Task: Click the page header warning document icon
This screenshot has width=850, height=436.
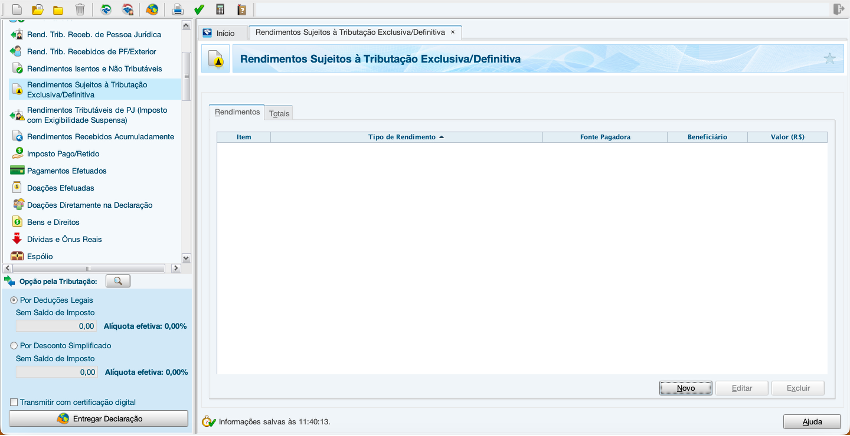Action: click(216, 59)
